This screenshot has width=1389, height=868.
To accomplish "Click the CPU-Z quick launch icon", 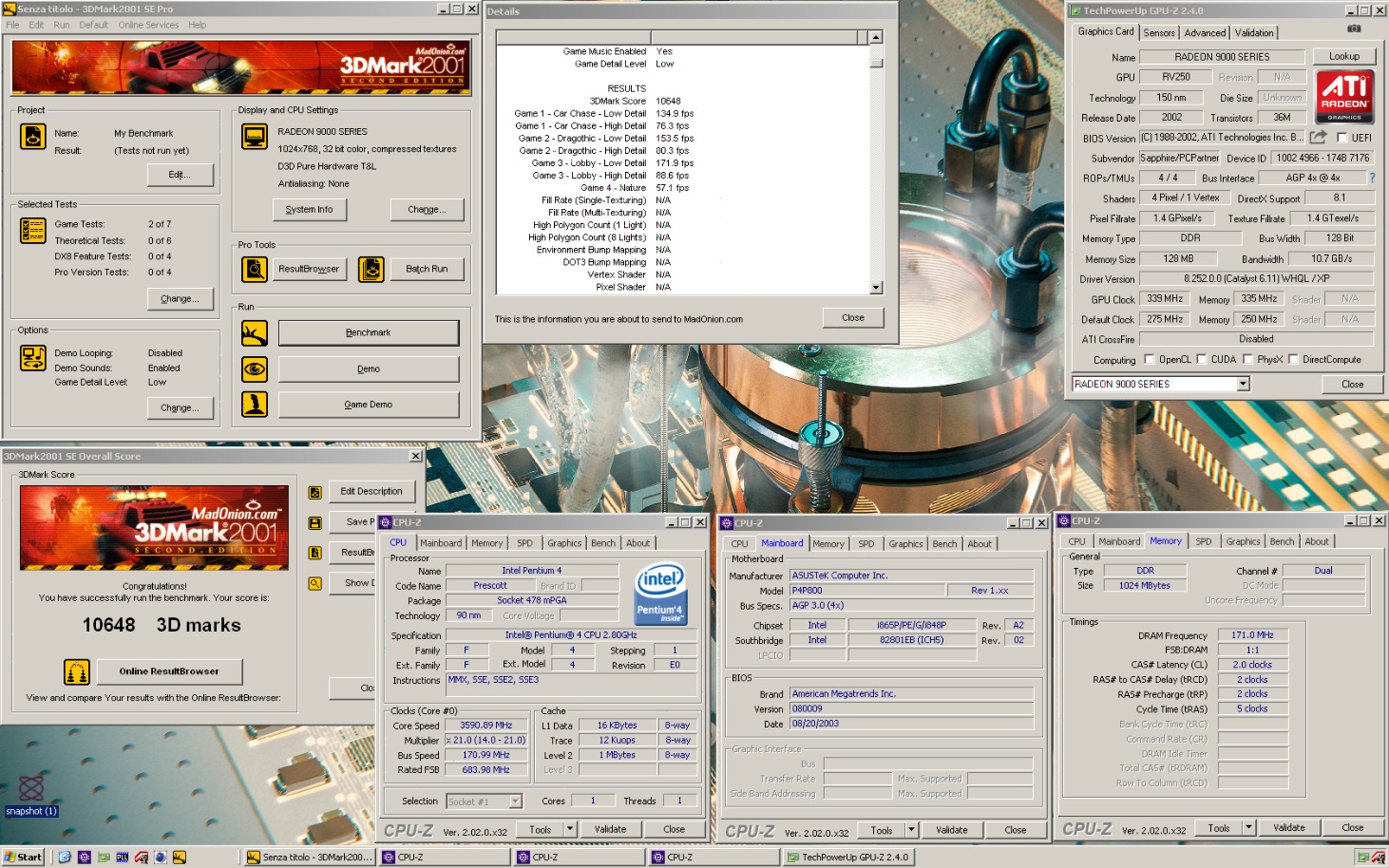I will [x=84, y=857].
